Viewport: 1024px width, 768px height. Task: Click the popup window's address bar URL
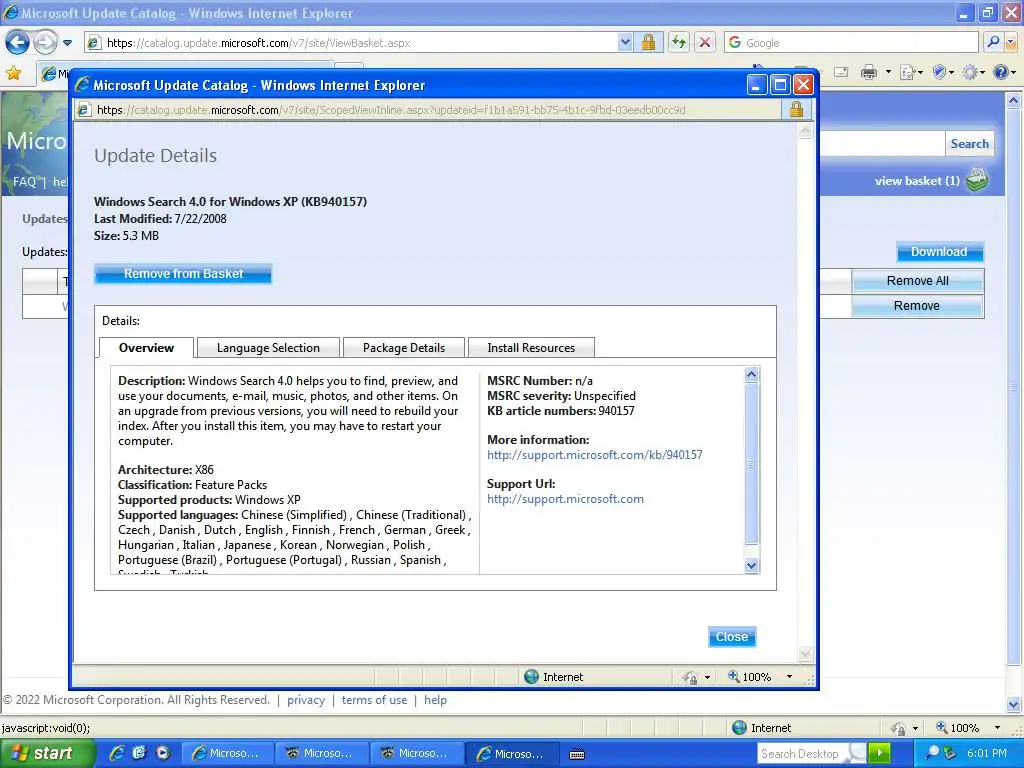391,110
